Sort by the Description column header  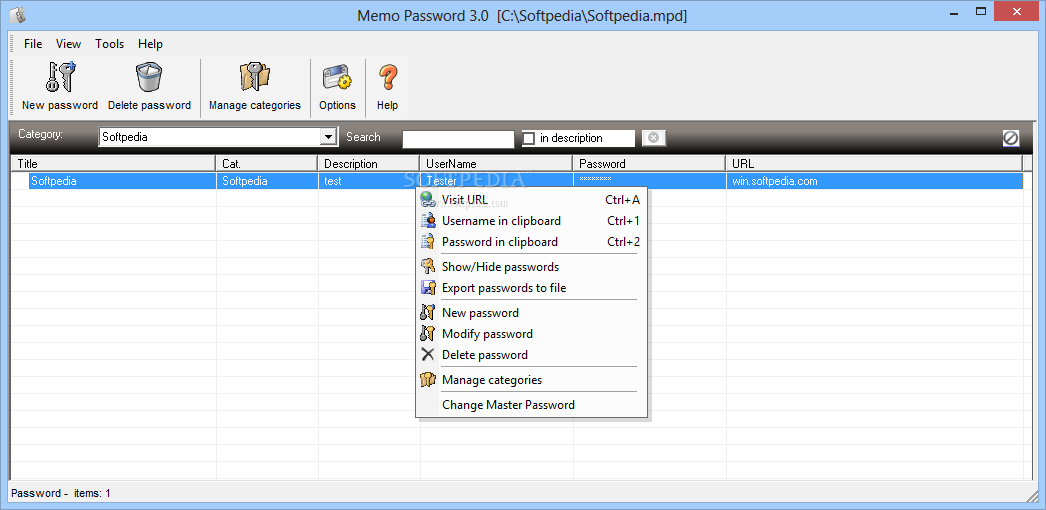coord(368,163)
